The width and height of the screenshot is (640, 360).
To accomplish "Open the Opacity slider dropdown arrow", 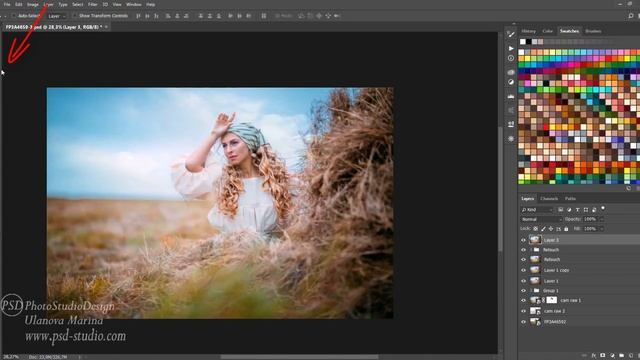I will (x=601, y=220).
